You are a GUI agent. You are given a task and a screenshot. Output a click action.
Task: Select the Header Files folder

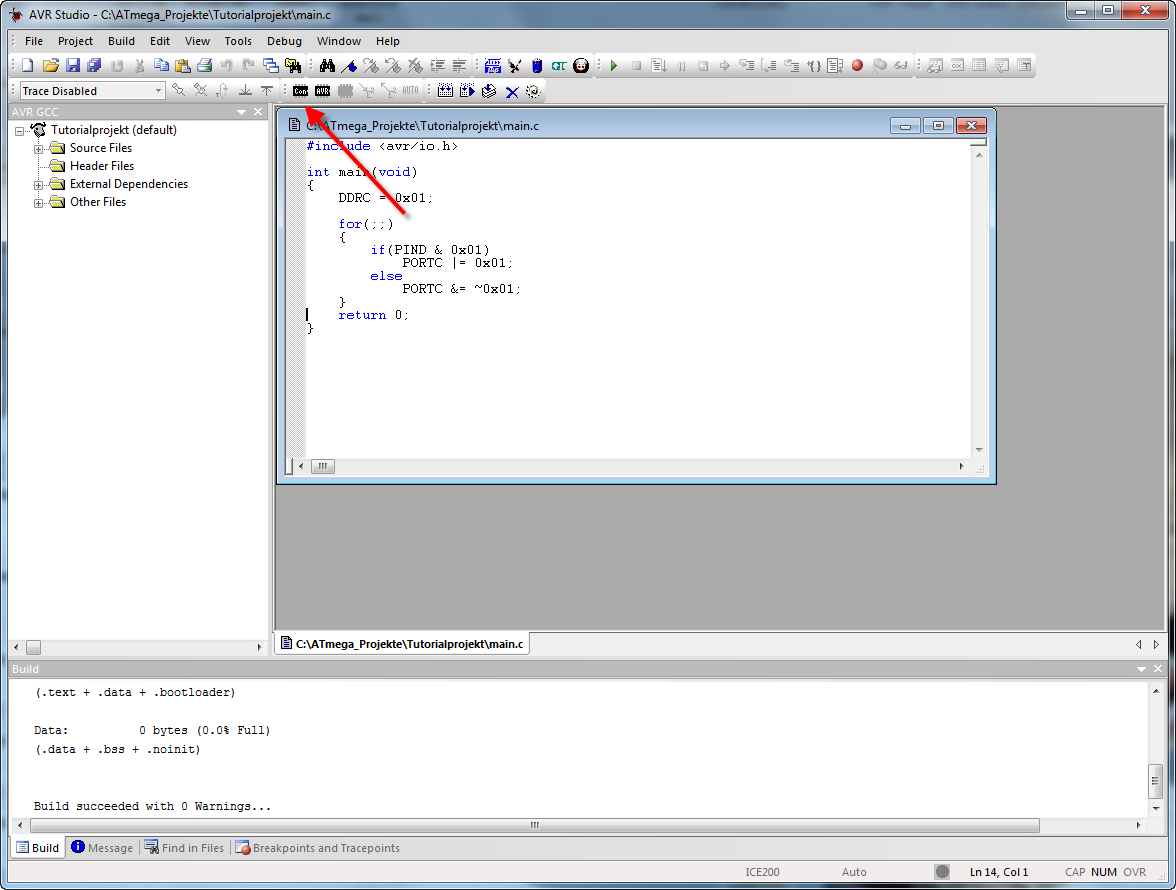102,166
